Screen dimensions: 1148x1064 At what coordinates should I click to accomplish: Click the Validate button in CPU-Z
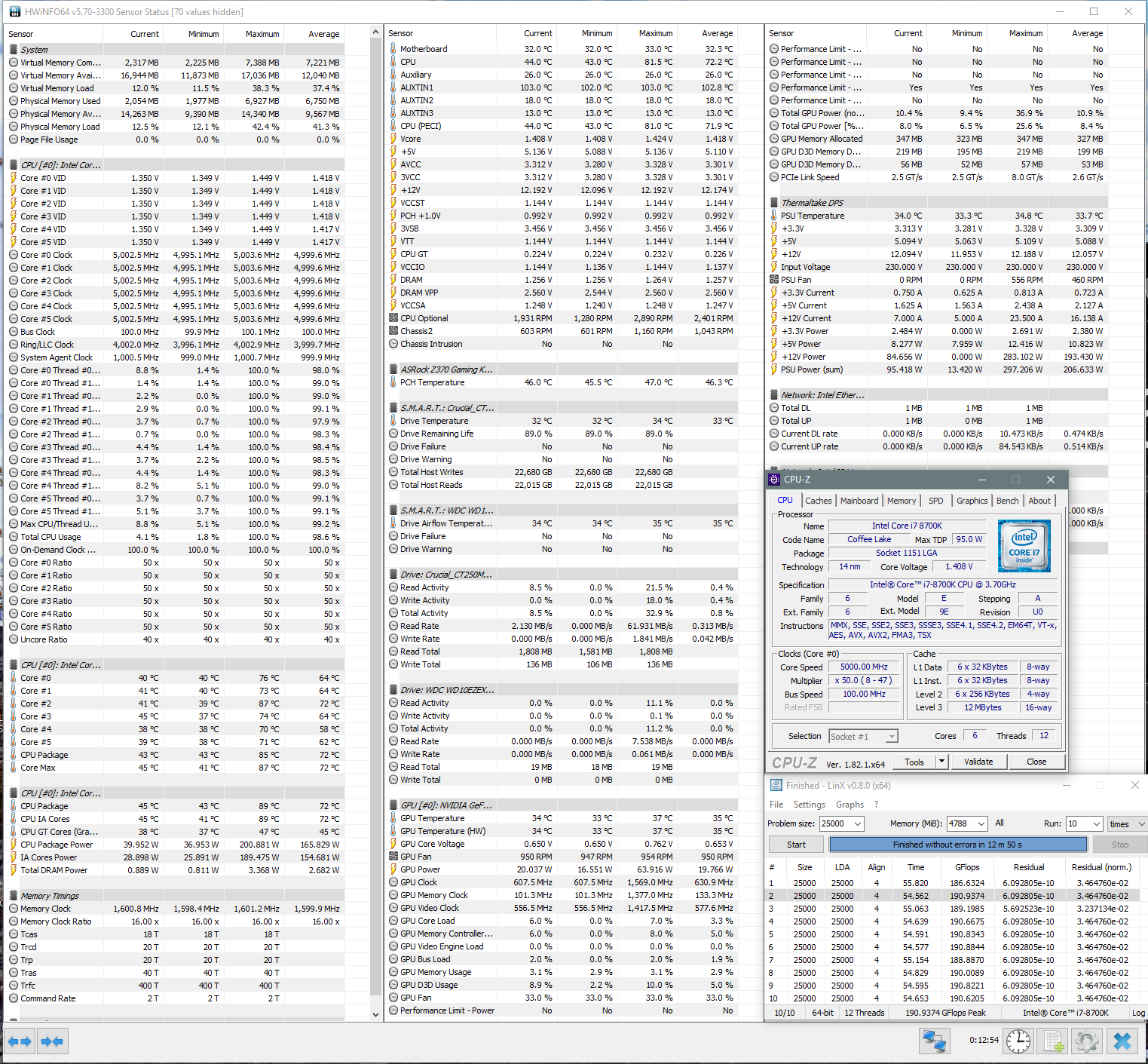978,762
